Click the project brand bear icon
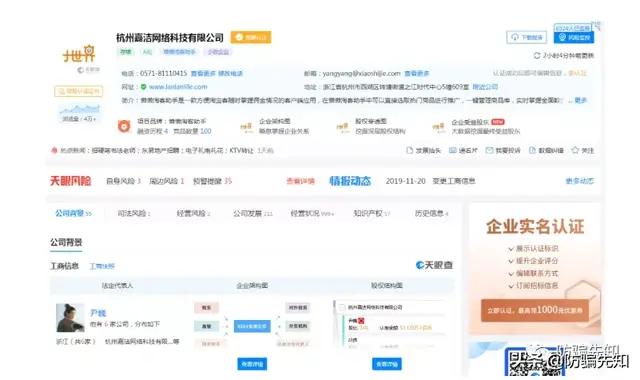Screen dimensions: 640x380 pos(124,126)
